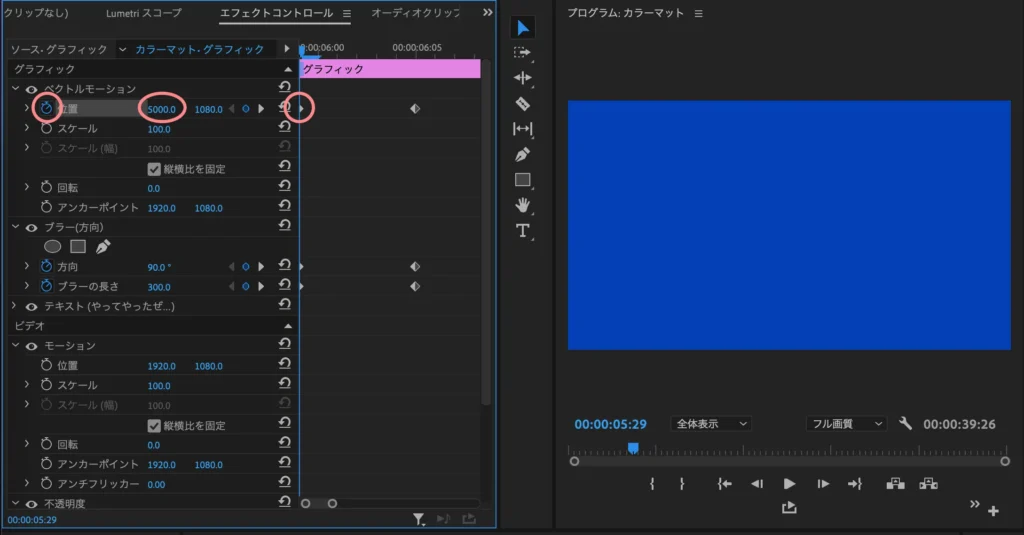Switch to the オーディオクリップ tab

tap(415, 13)
